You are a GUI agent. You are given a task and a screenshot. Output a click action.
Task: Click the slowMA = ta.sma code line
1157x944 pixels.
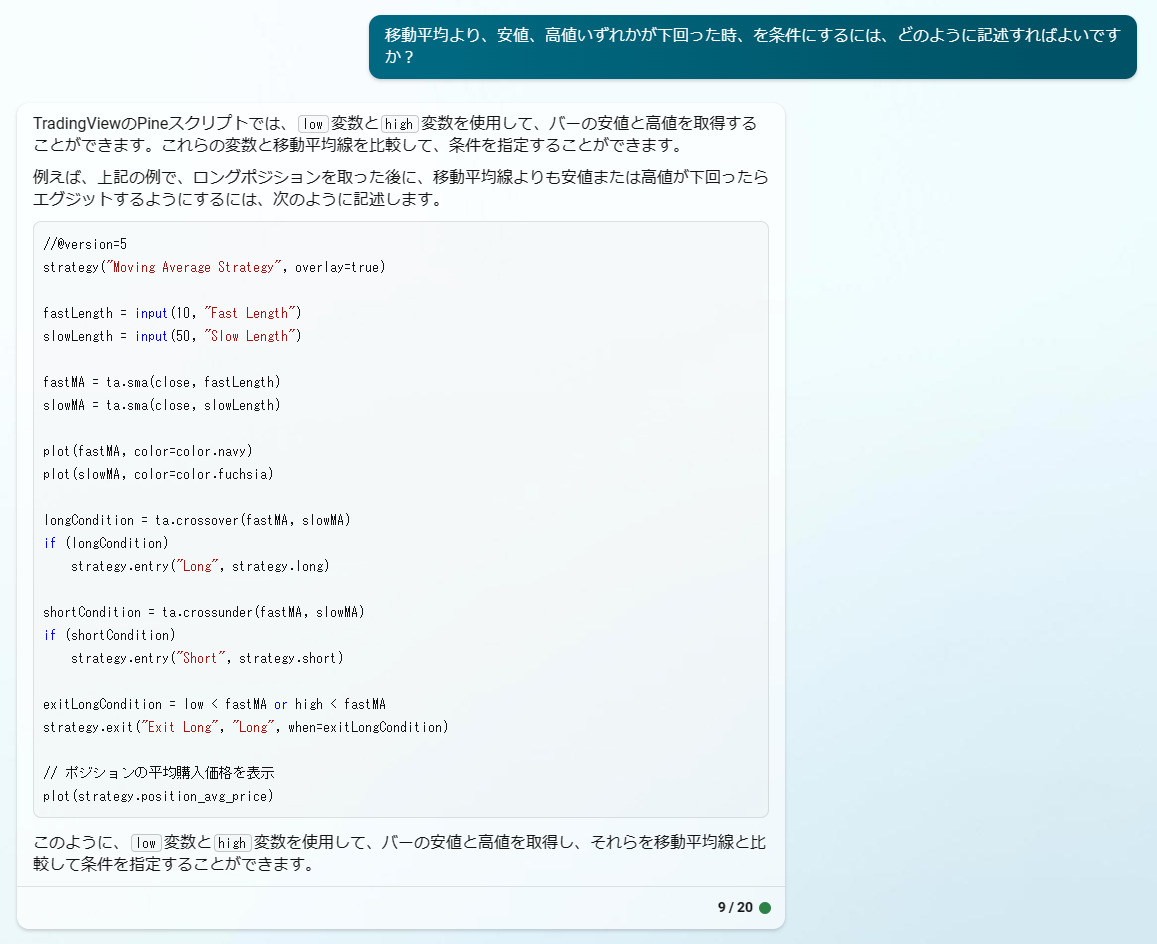[x=161, y=405]
